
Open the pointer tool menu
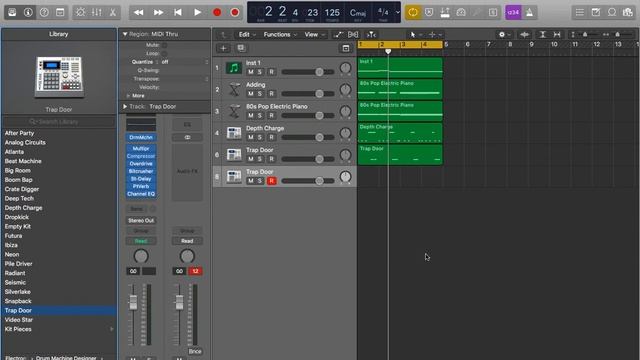pos(415,35)
